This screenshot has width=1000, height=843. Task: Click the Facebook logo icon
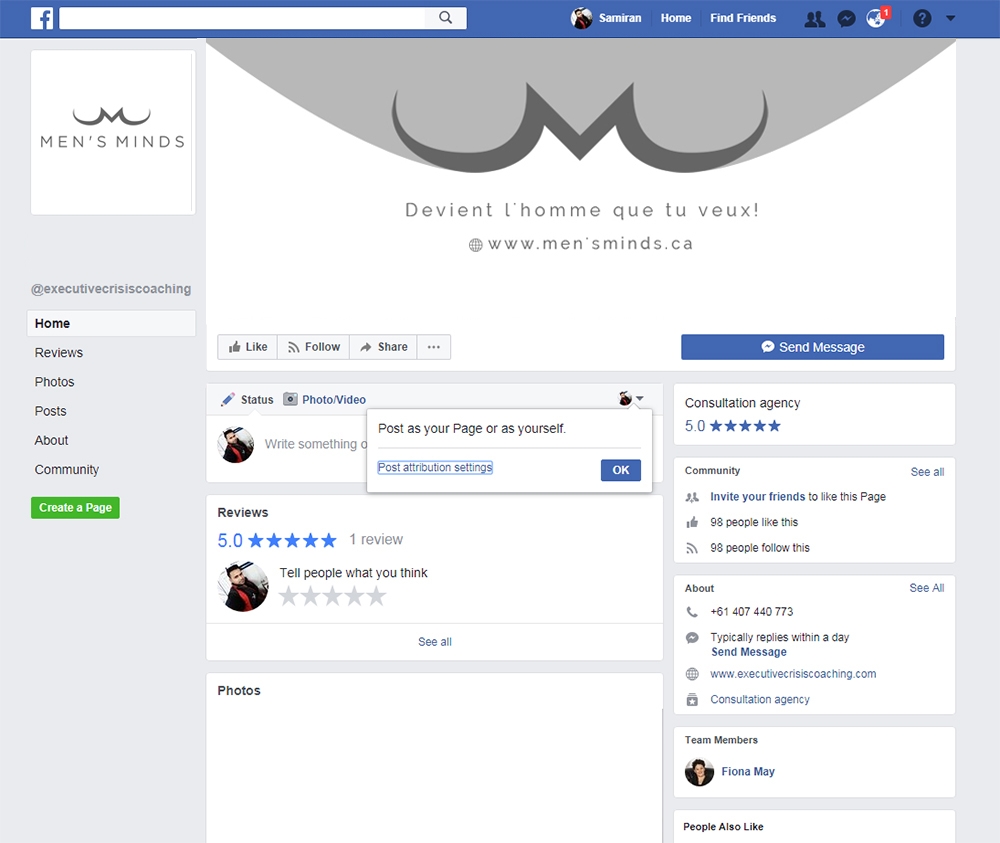pos(42,18)
